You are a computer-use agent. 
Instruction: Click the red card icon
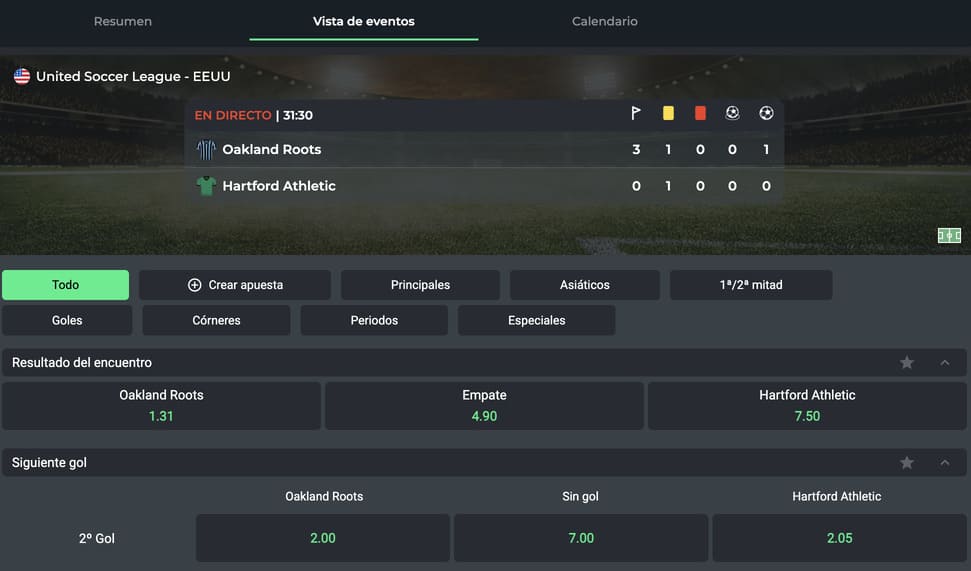pos(700,114)
